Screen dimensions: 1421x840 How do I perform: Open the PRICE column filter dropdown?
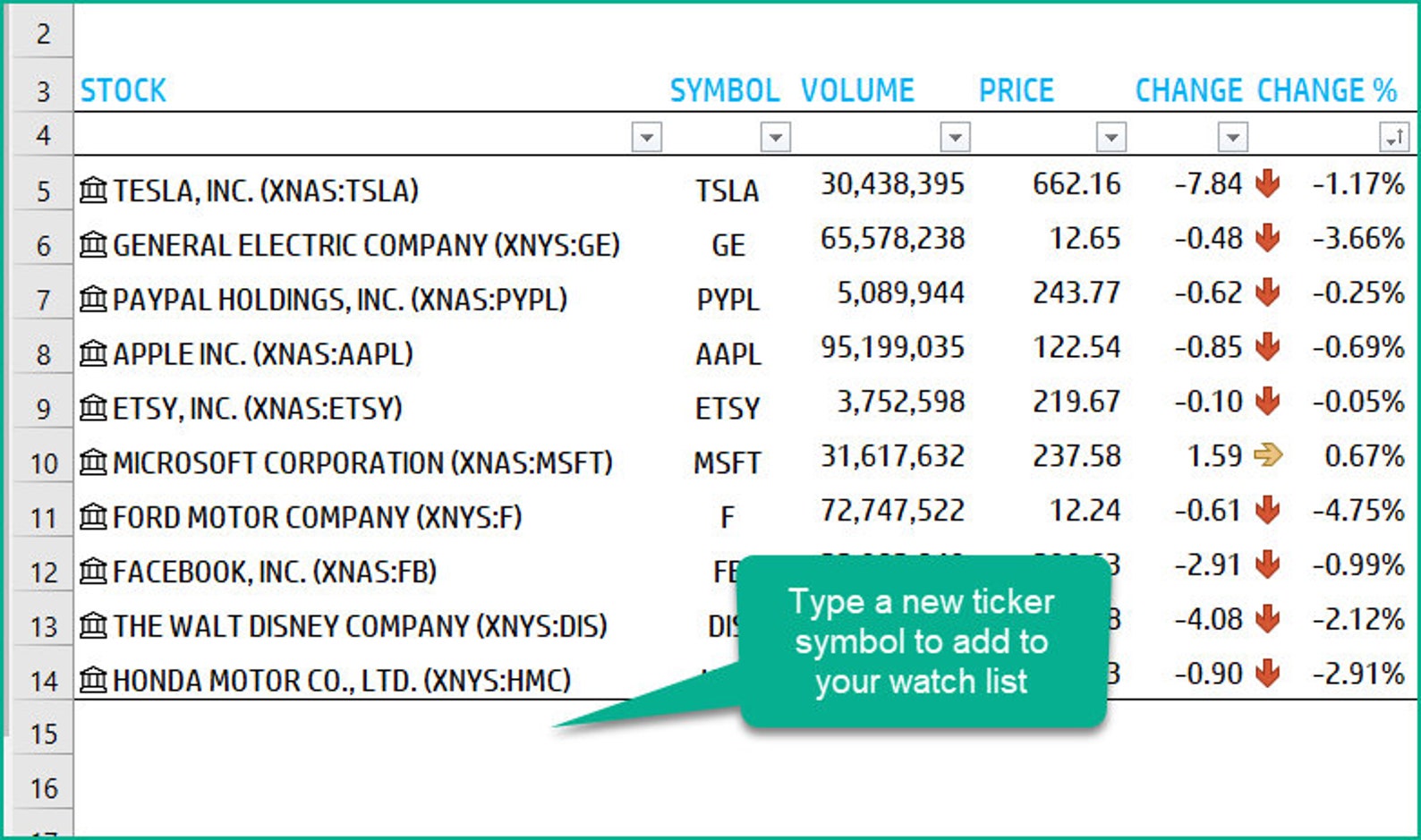point(1110,137)
